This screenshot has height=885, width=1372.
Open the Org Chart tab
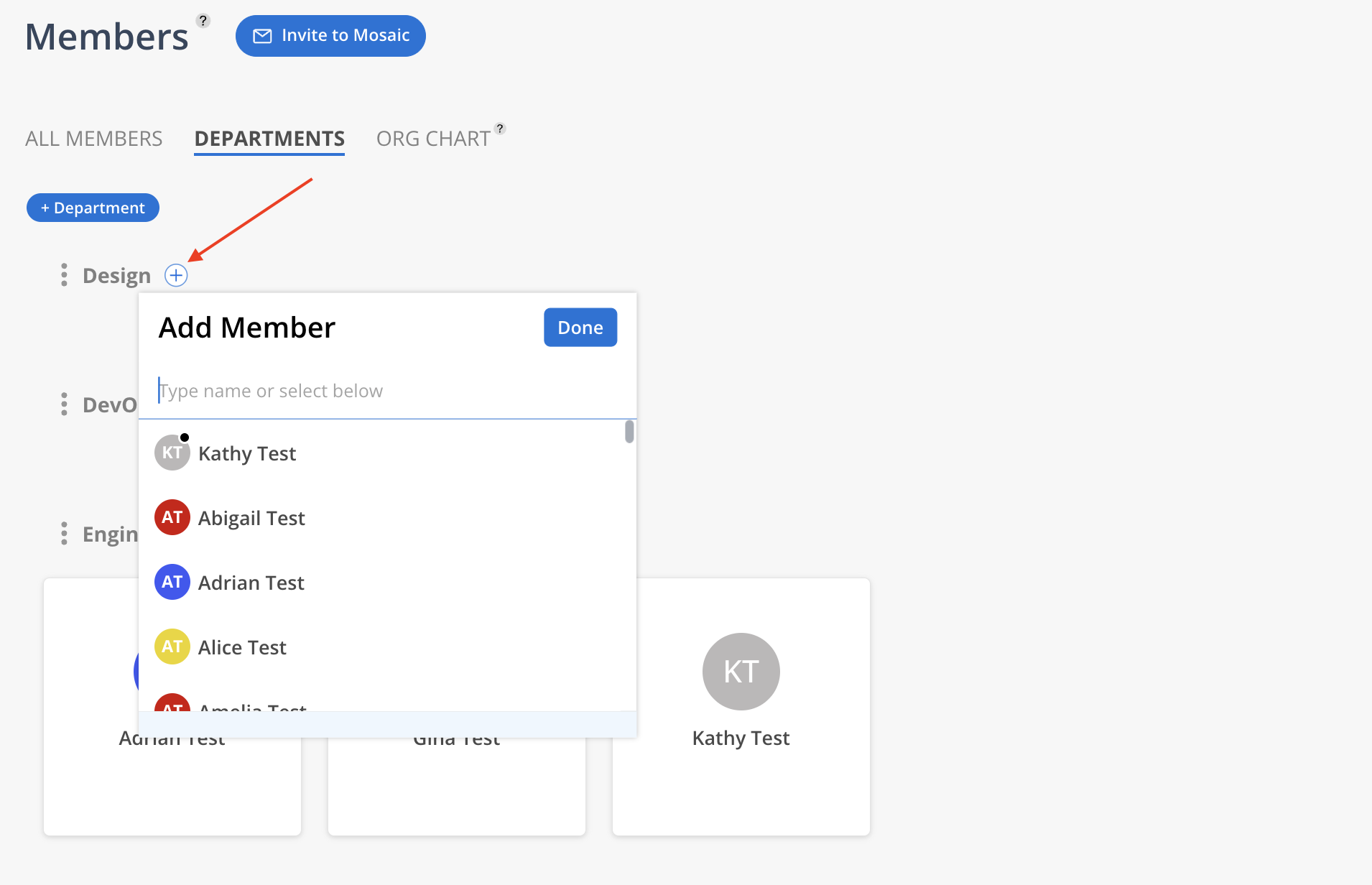[433, 139]
